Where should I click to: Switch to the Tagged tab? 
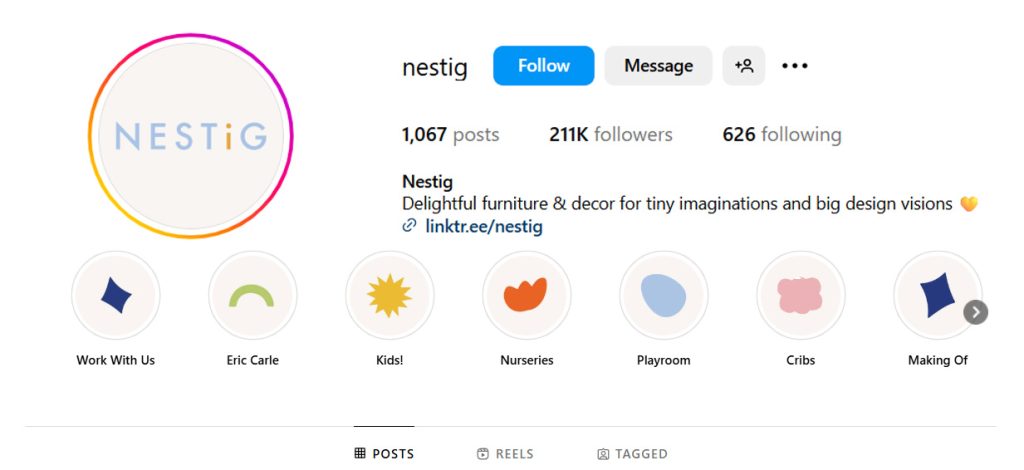coord(632,454)
